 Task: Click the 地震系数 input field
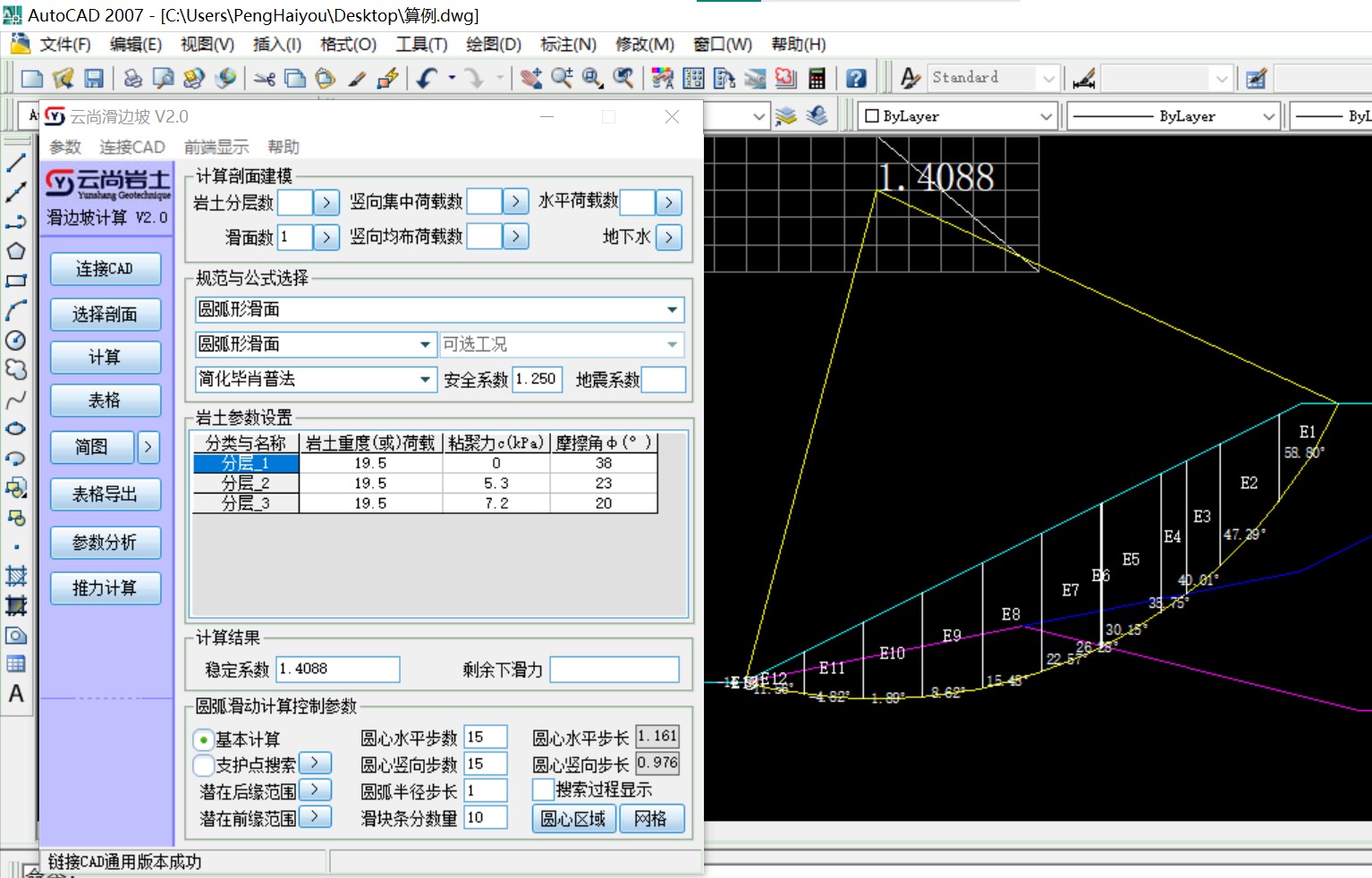(664, 379)
